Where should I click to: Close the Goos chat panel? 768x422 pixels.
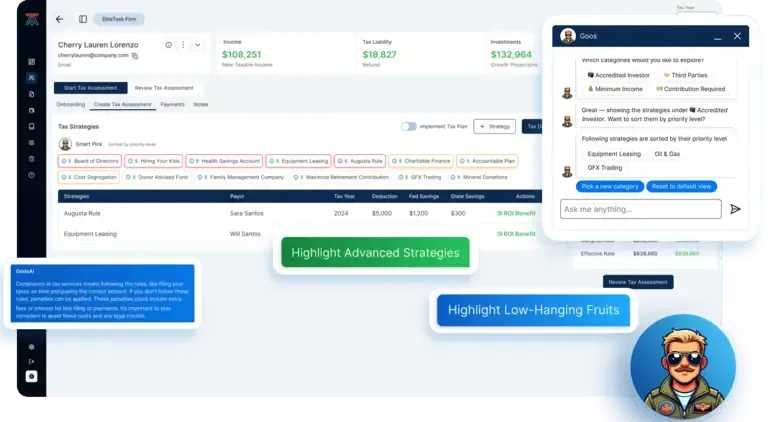(x=737, y=36)
